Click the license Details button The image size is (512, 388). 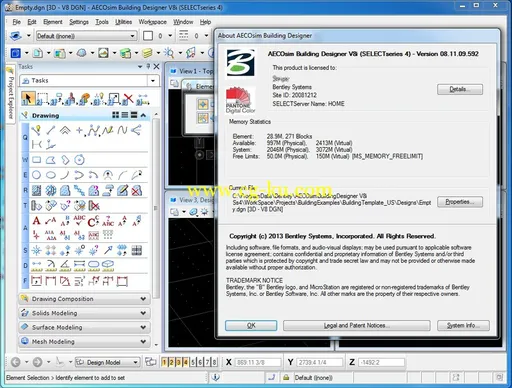(x=460, y=89)
